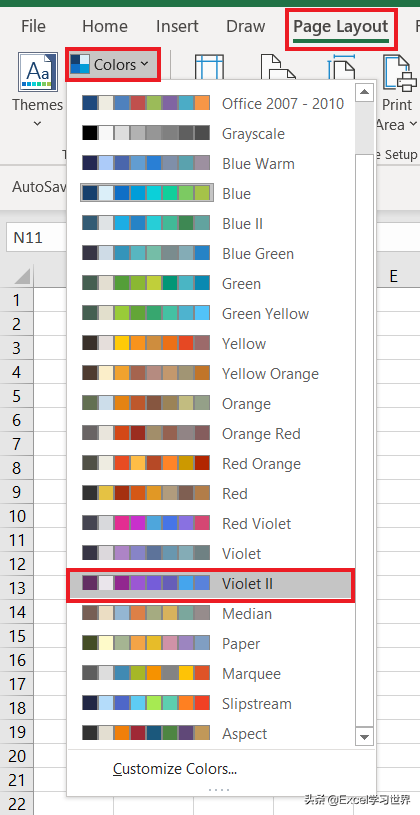Click Customize Colors... at list bottom
The width and height of the screenshot is (420, 815).
point(175,769)
